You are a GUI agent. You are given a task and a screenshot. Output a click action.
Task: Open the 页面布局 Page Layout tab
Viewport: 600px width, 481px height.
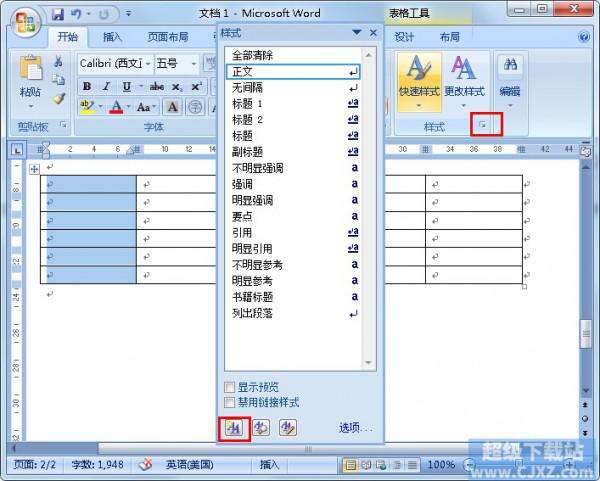(x=168, y=37)
